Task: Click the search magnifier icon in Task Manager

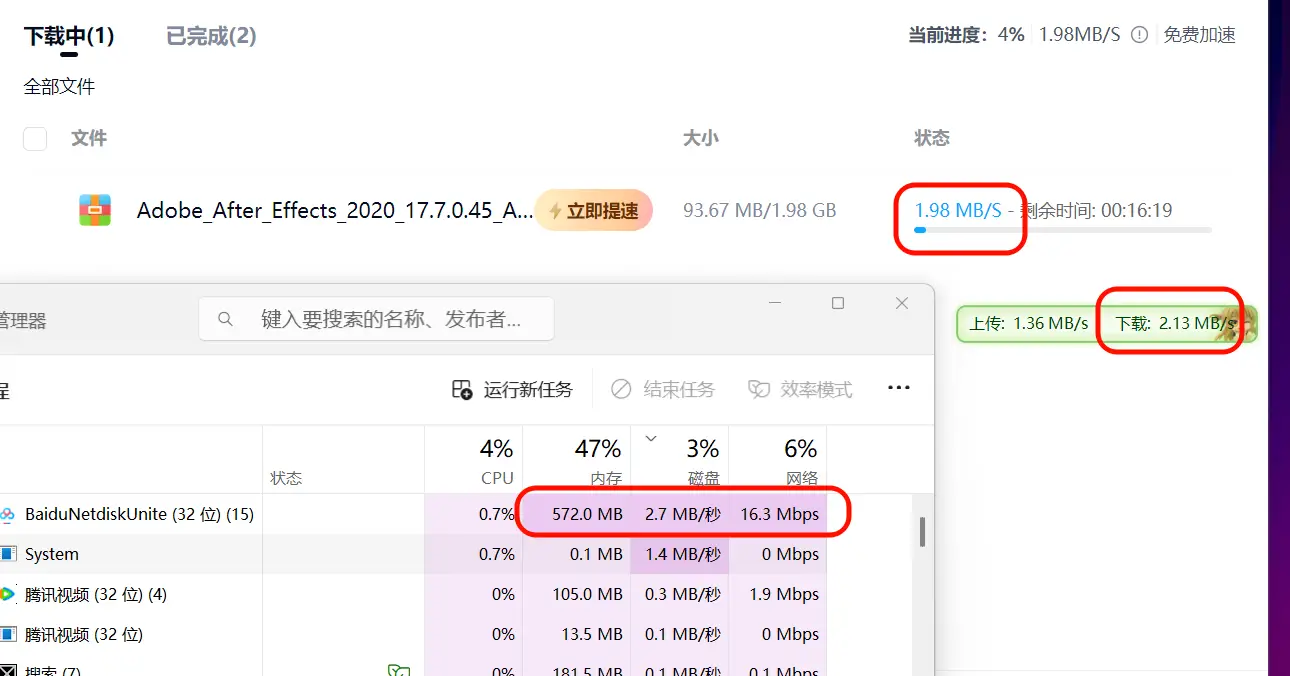Action: tap(225, 319)
